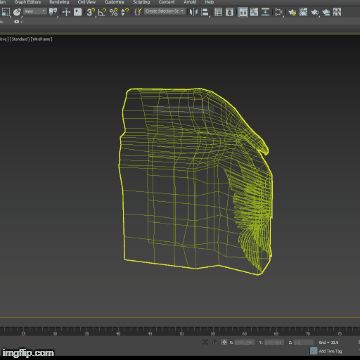Viewport: 360px width, 360px height.
Task: Open the Rendering menu
Action: click(x=59, y=2)
